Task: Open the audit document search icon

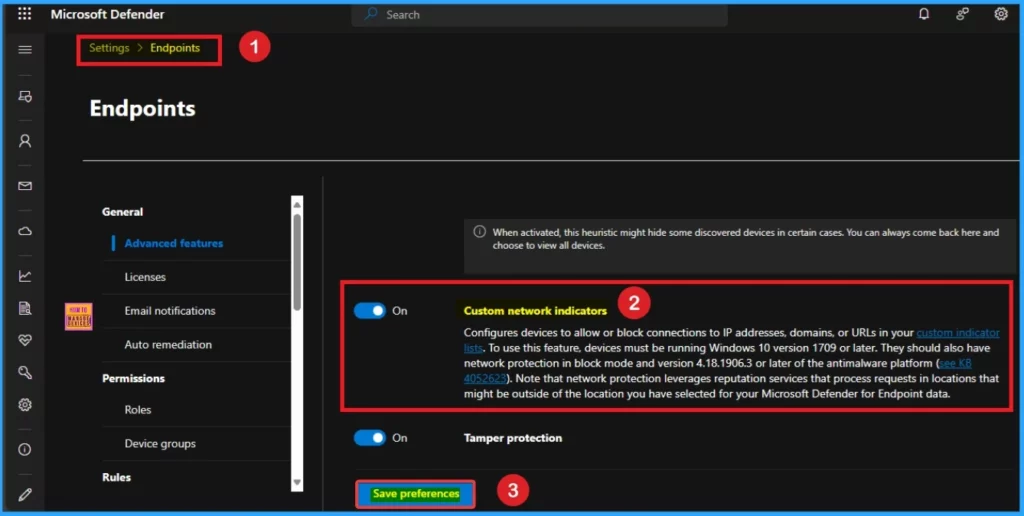Action: 25,308
